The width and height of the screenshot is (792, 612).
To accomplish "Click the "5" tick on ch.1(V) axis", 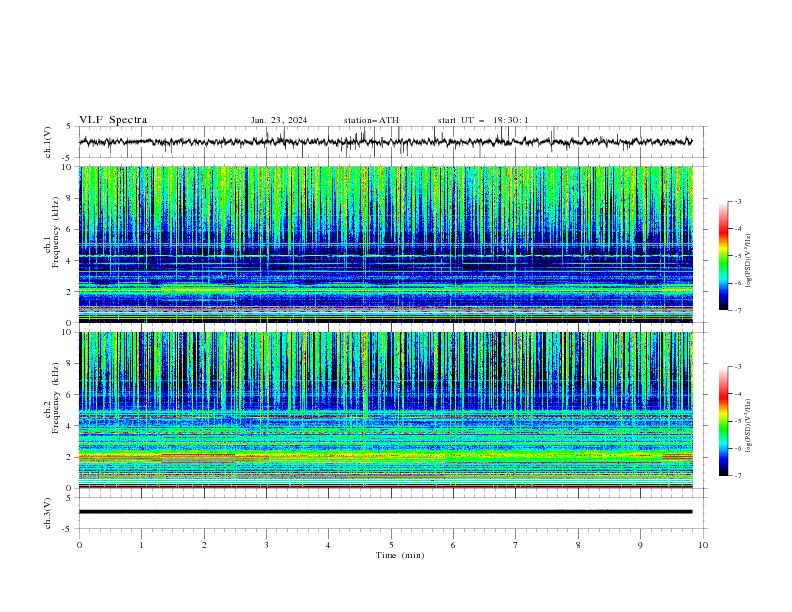I will 69,126.
